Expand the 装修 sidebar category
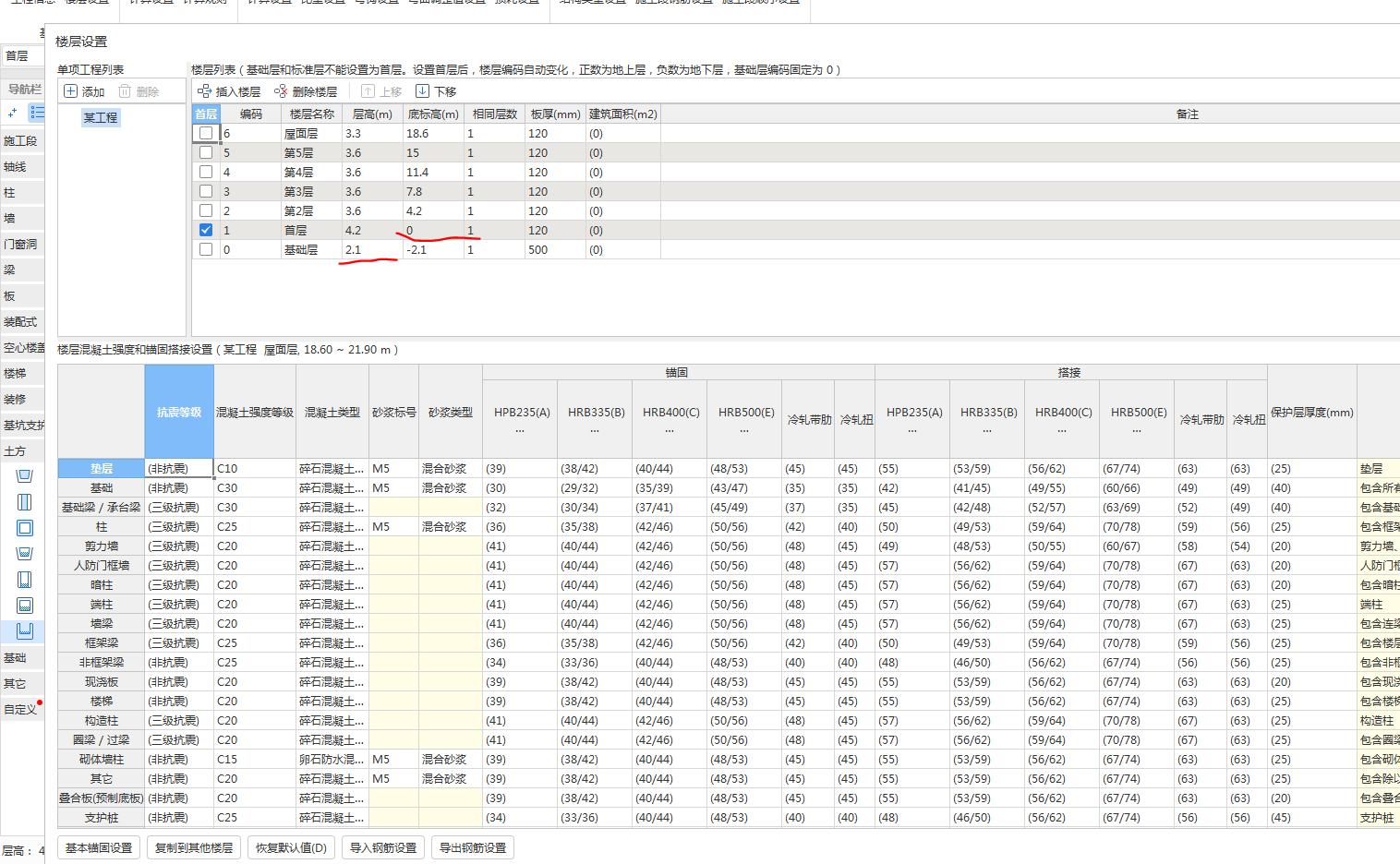The height and width of the screenshot is (864, 1400). 22,400
